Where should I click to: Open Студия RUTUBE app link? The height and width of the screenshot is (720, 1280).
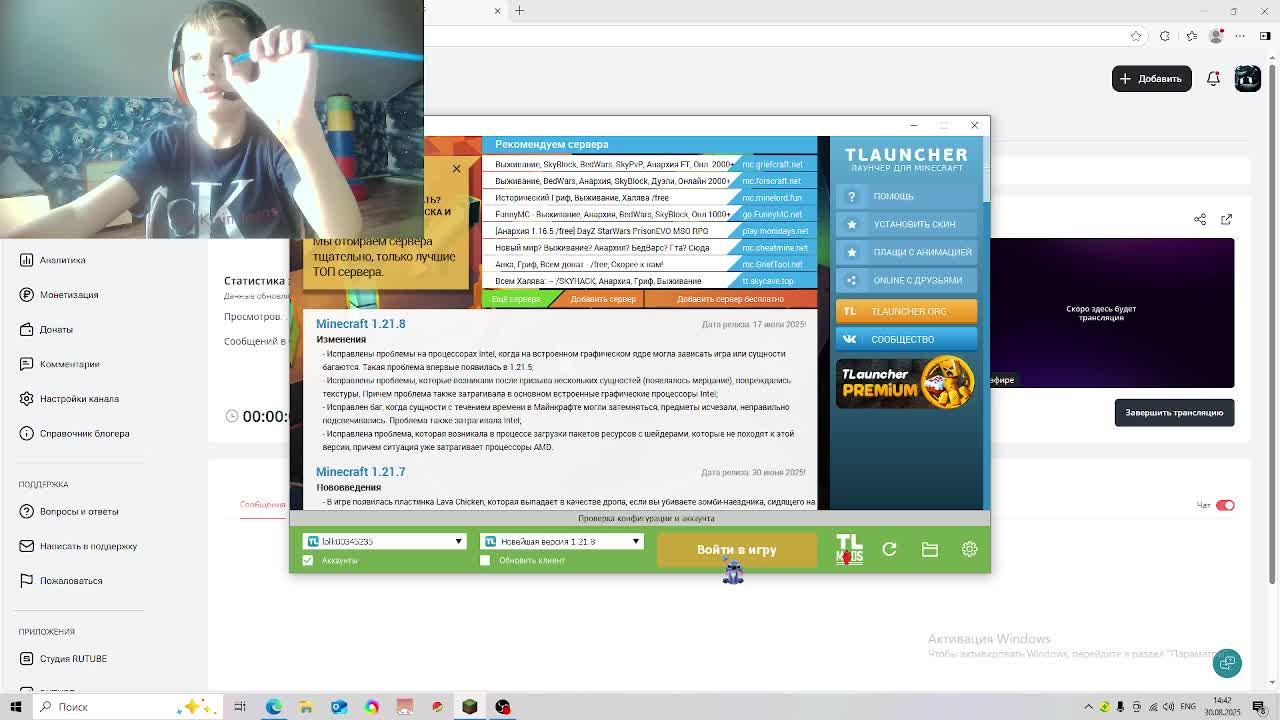[x=73, y=659]
